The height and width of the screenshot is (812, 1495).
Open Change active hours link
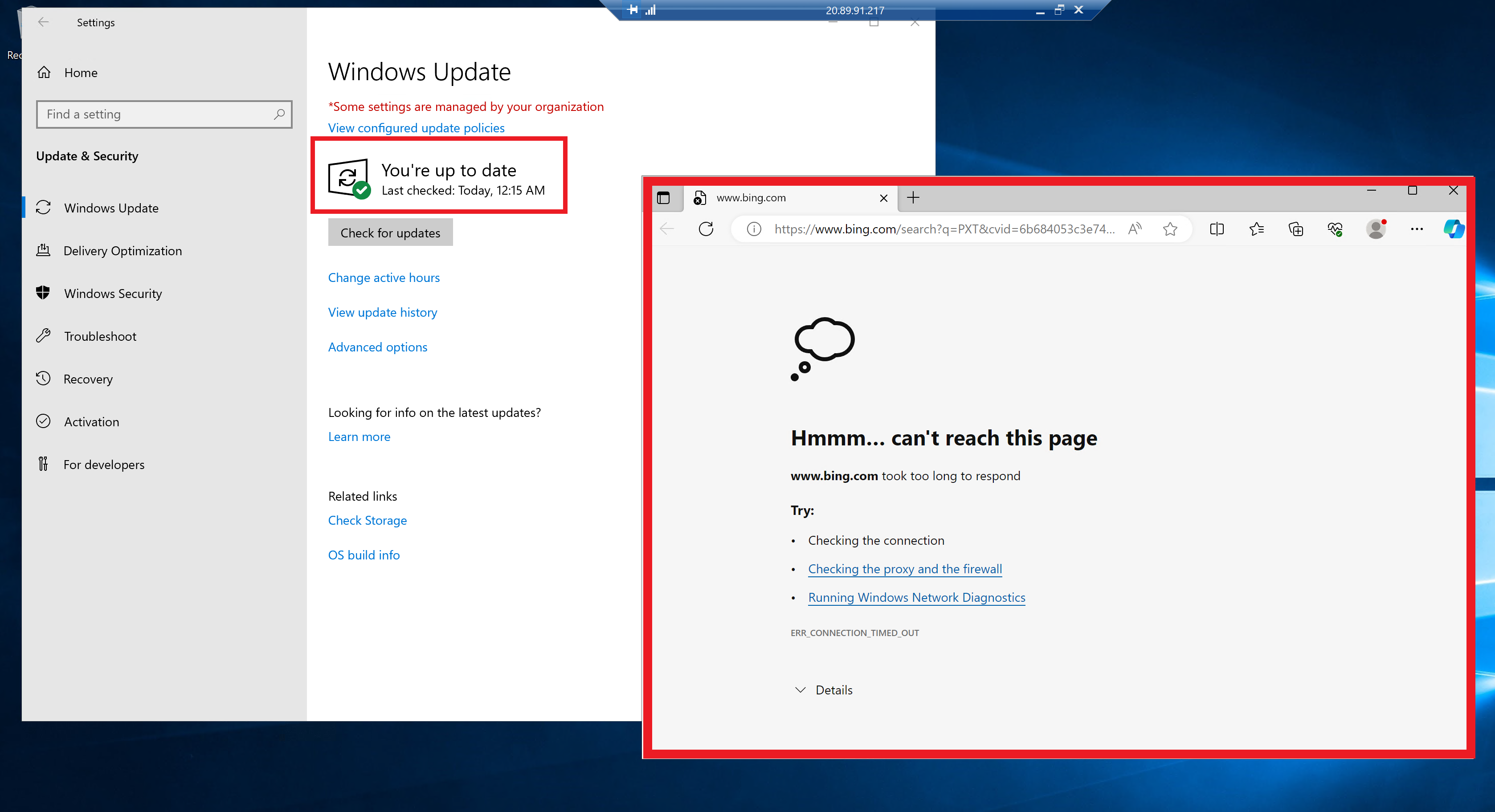tap(384, 277)
